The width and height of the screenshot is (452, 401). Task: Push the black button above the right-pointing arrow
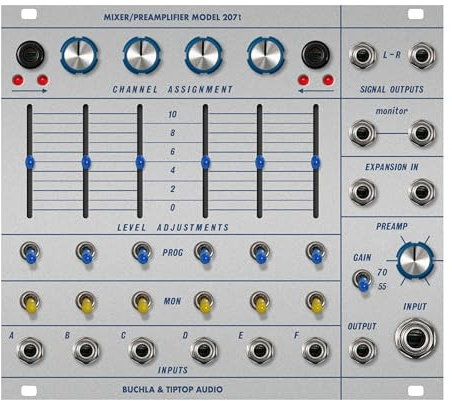(30, 55)
